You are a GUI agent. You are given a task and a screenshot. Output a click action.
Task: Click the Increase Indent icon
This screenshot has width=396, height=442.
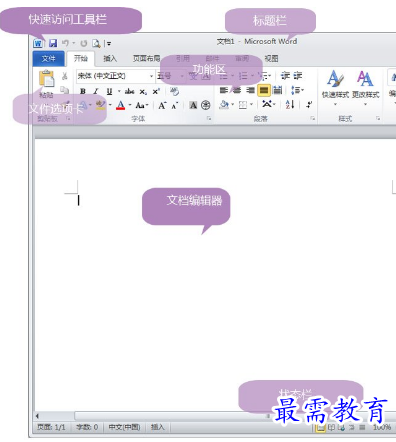[298, 76]
